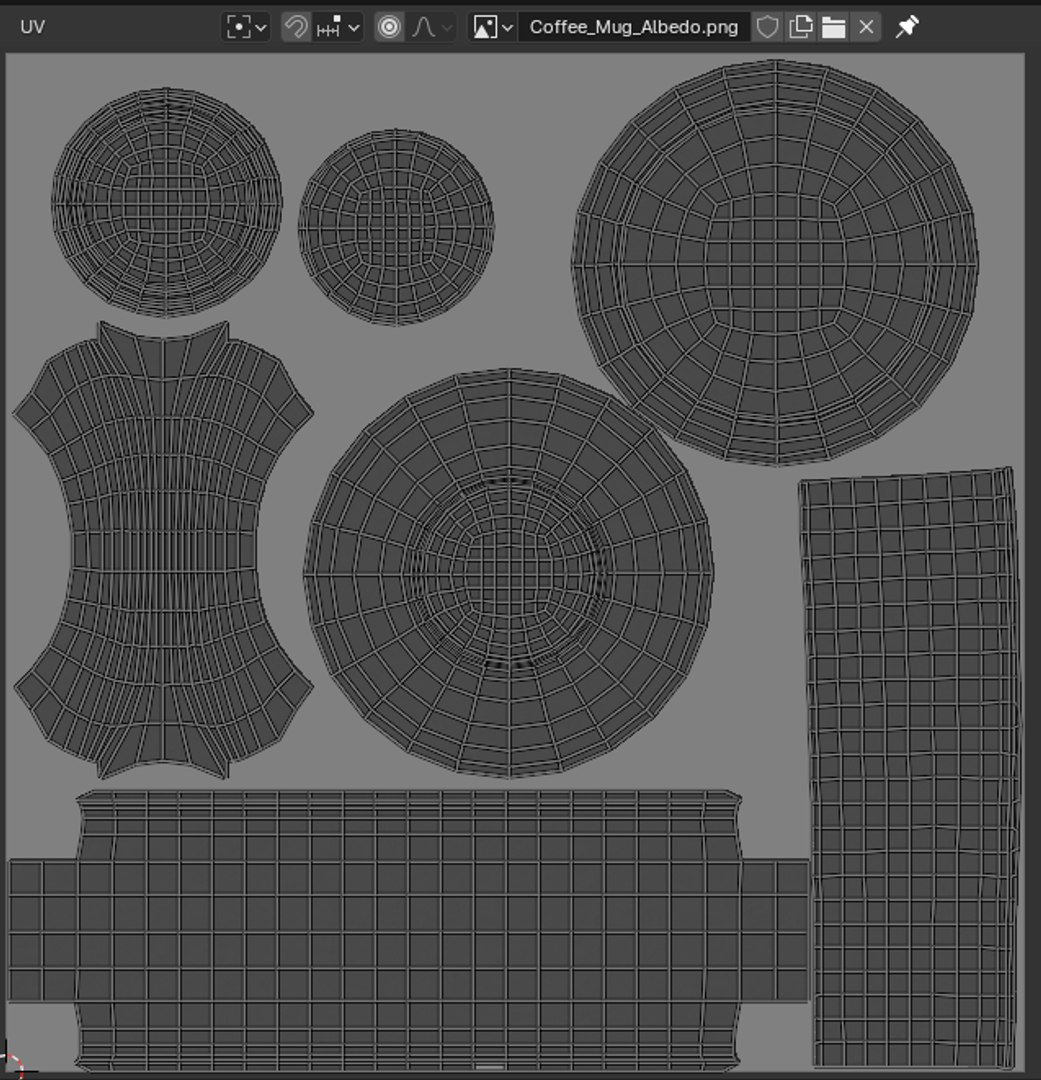
Task: Browse linked images with the image icon
Action: coord(492,28)
